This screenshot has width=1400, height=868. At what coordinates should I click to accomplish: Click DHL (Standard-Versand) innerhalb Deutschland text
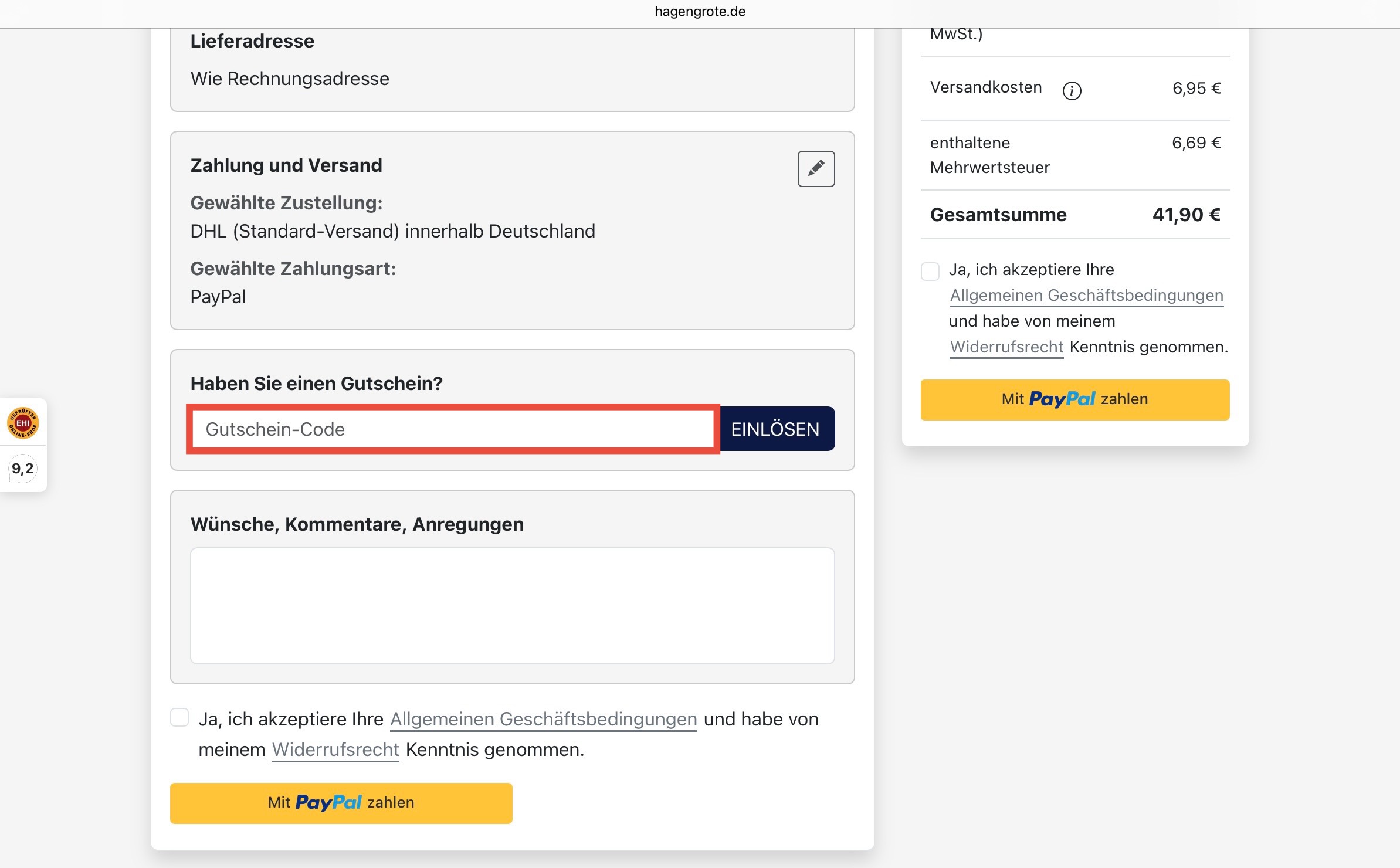click(x=393, y=231)
